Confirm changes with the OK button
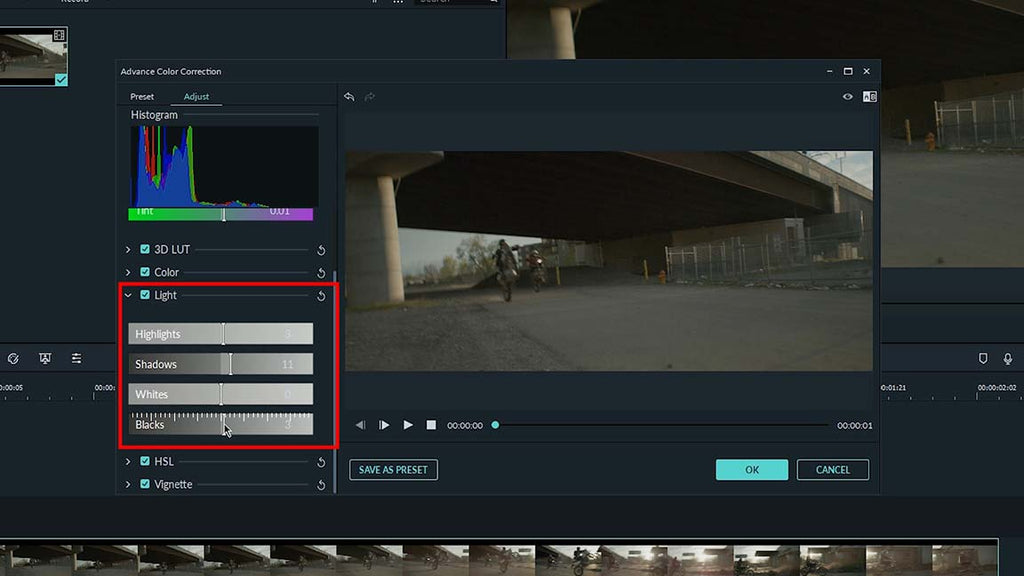 (751, 470)
